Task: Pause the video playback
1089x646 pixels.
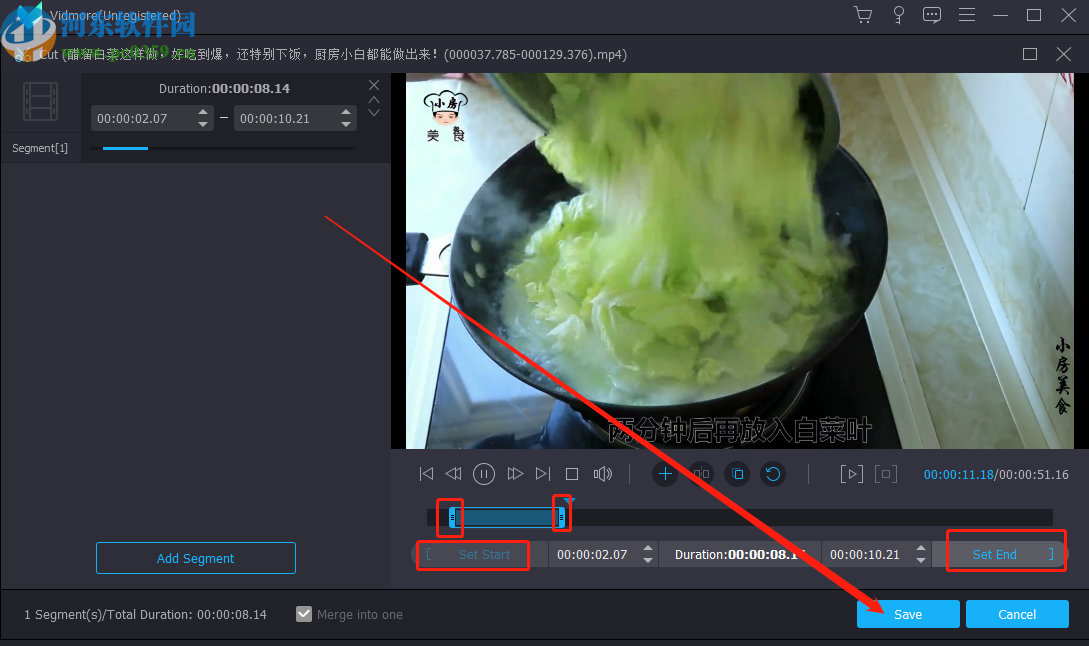Action: 484,474
